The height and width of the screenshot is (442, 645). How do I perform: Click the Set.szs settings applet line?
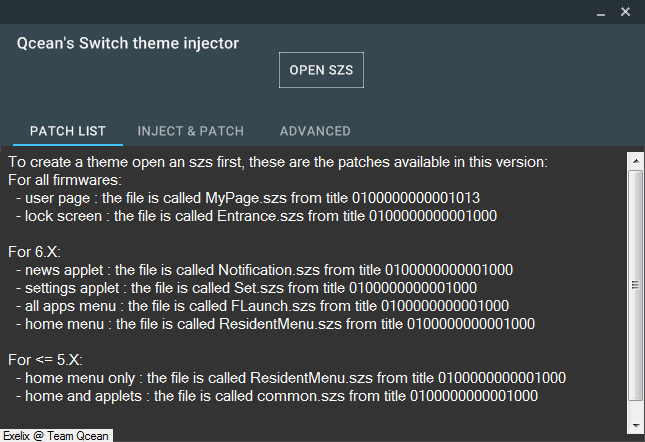(247, 288)
